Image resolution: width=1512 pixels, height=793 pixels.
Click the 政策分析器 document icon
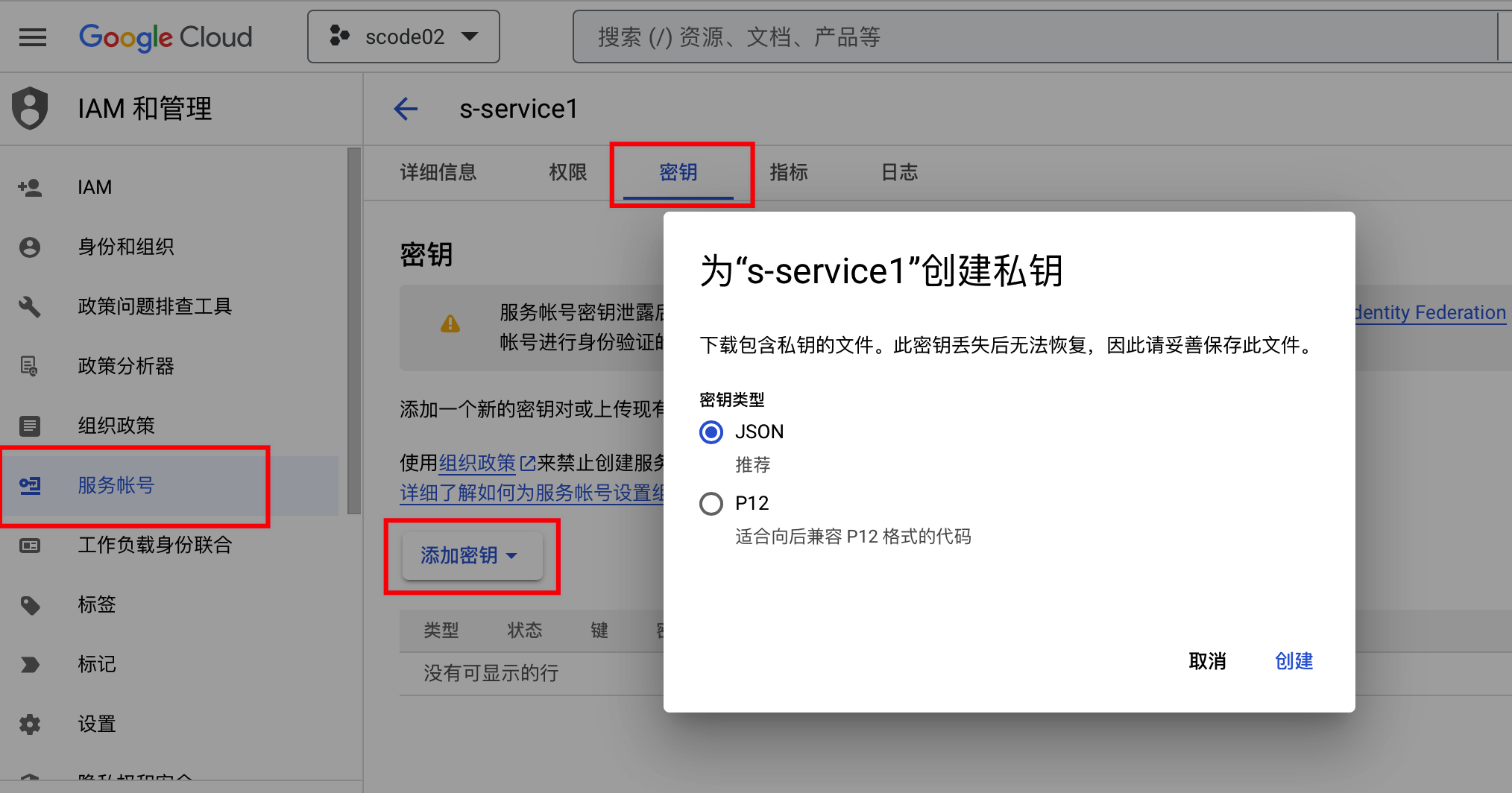30,366
